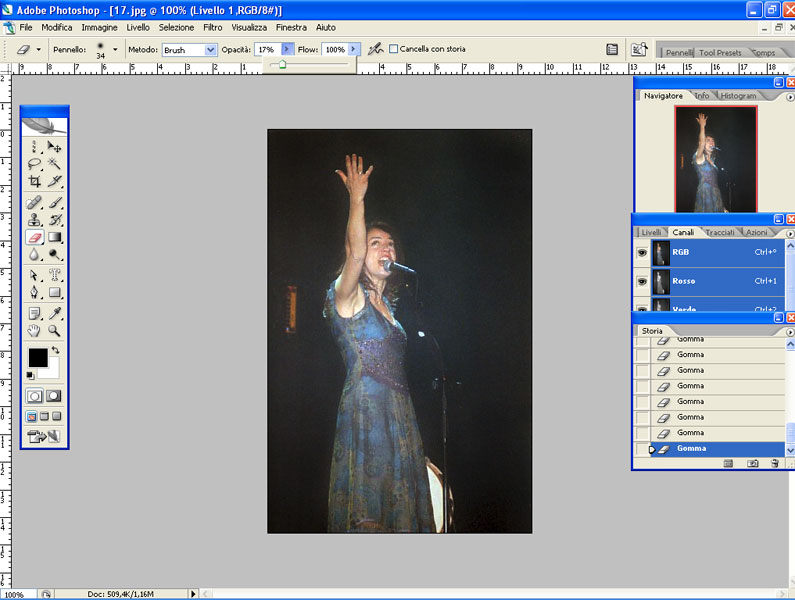Select the Brush tool in toolbox
Viewport: 795px width, 600px height.
click(54, 203)
